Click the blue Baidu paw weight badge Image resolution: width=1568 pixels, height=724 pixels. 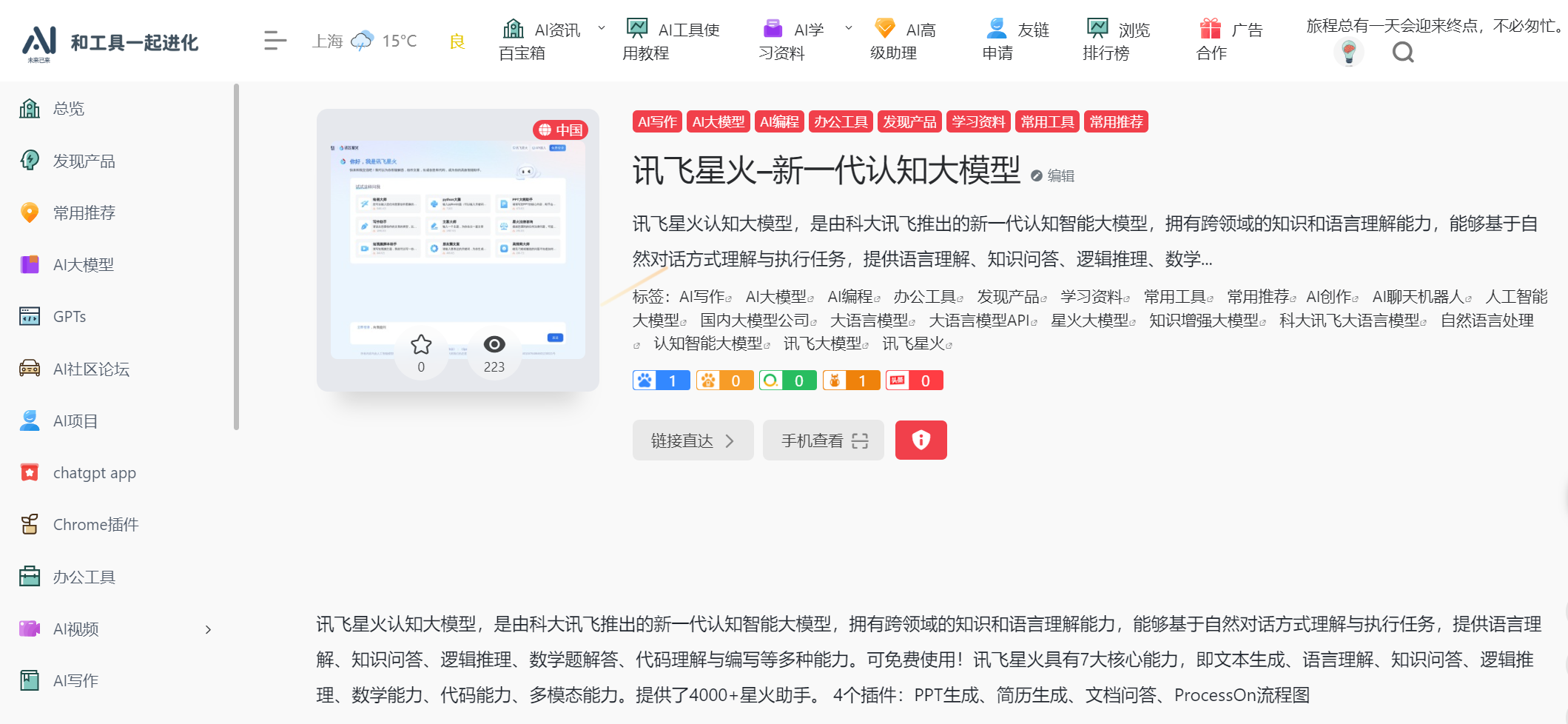coord(662,381)
